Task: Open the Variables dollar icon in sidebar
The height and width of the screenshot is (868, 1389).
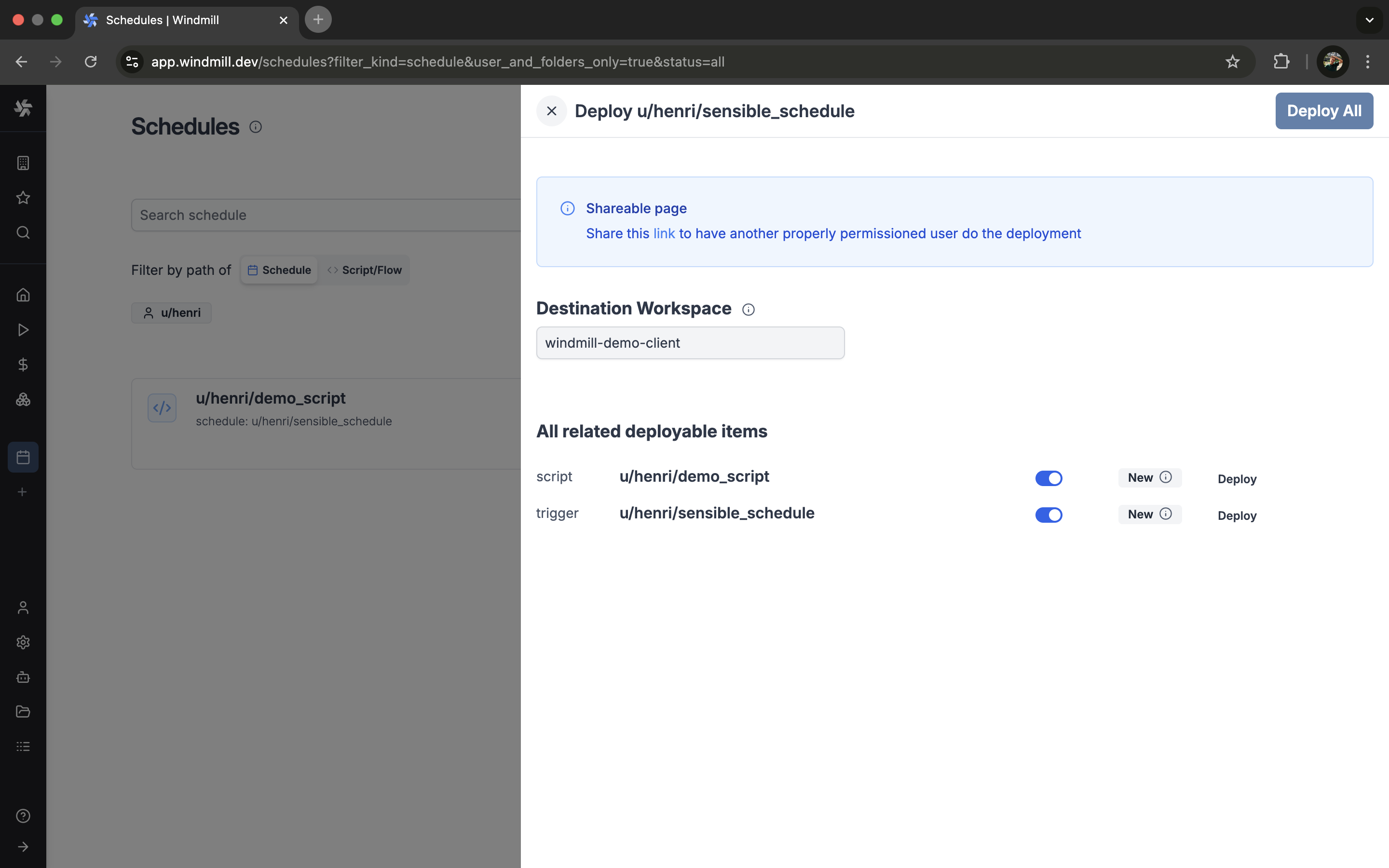Action: (x=23, y=365)
